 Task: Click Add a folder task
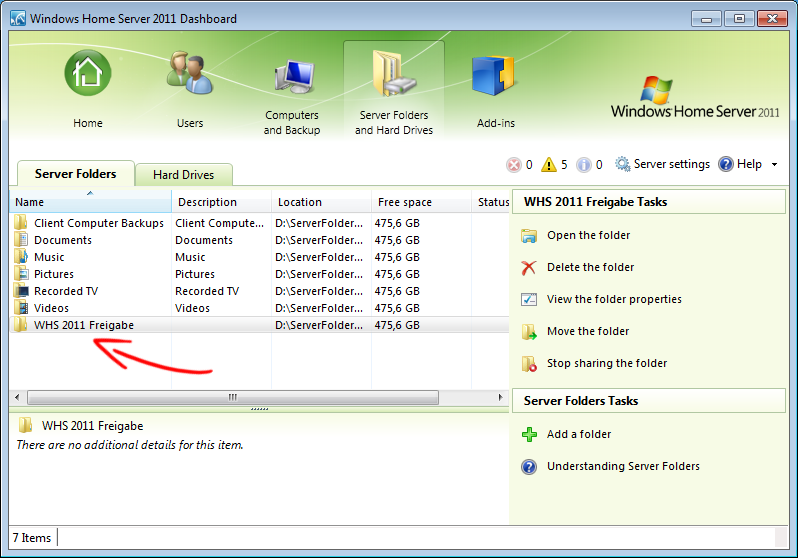click(579, 434)
